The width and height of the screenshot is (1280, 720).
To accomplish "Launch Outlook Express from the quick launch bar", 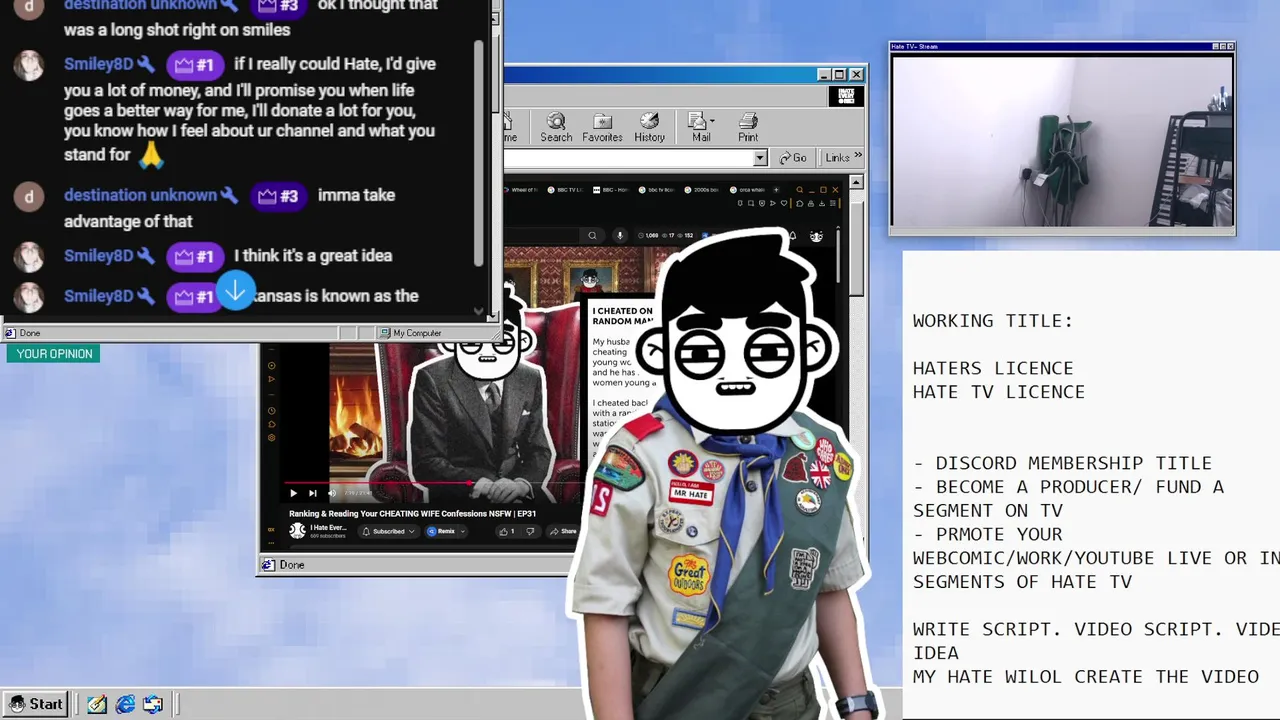I will 153,704.
